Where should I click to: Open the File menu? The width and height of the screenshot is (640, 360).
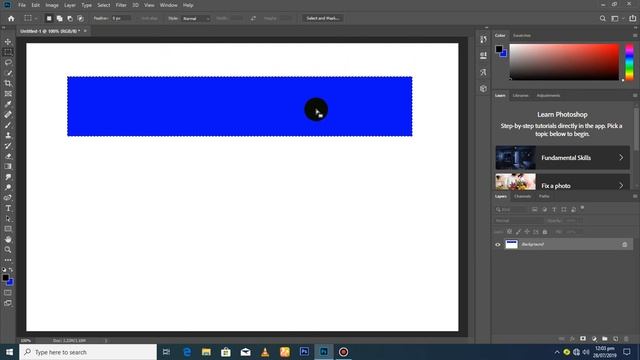click(x=22, y=5)
